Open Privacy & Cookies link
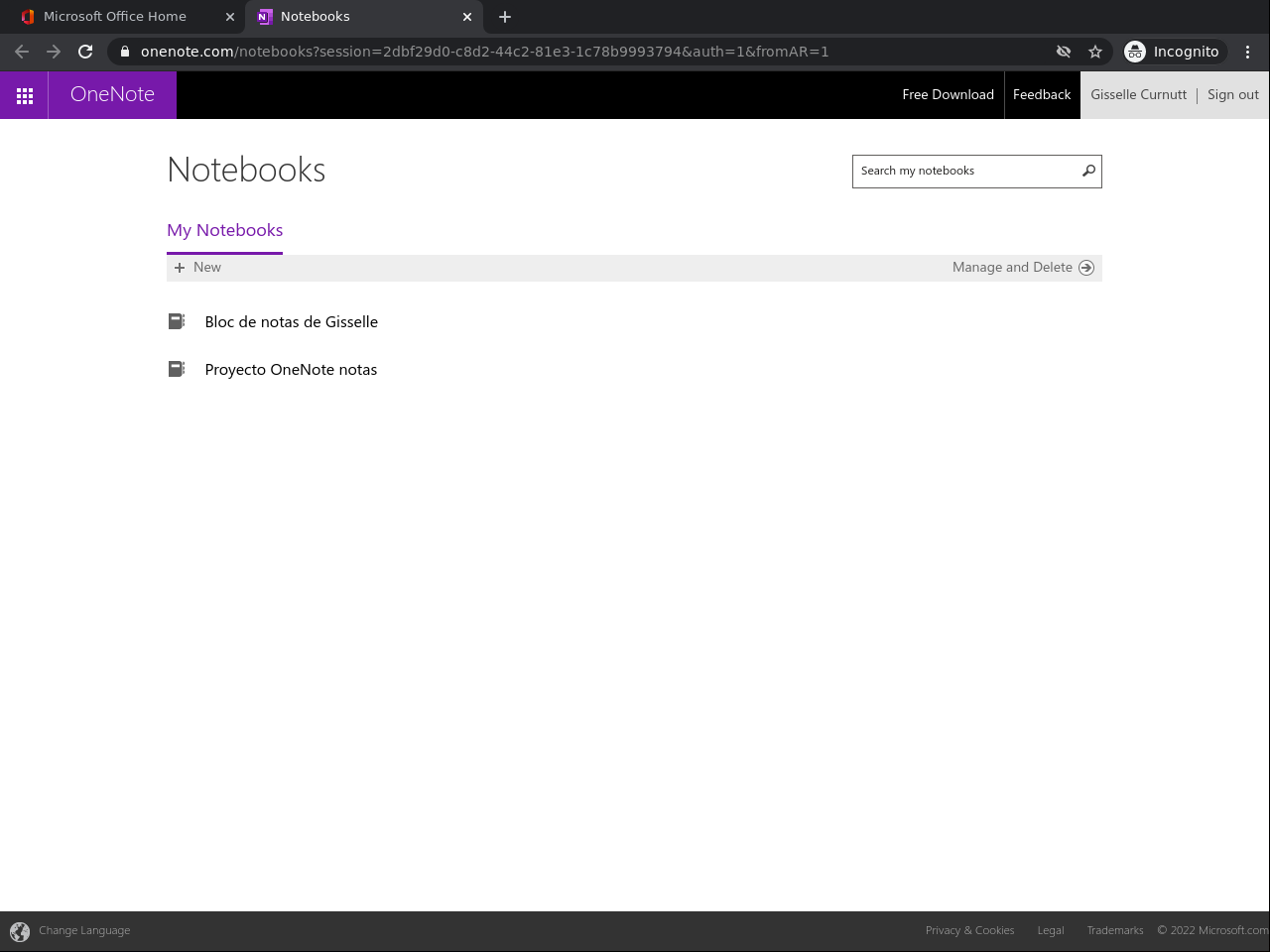Viewport: 1270px width, 952px height. pyautogui.click(x=969, y=931)
